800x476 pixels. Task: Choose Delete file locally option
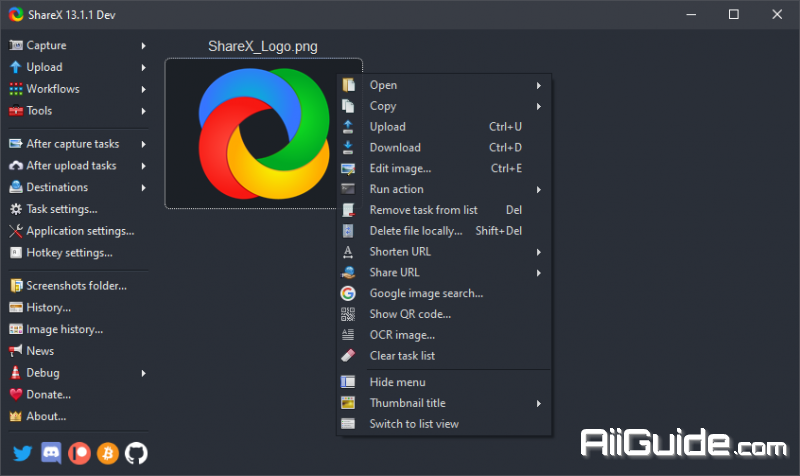click(x=444, y=231)
